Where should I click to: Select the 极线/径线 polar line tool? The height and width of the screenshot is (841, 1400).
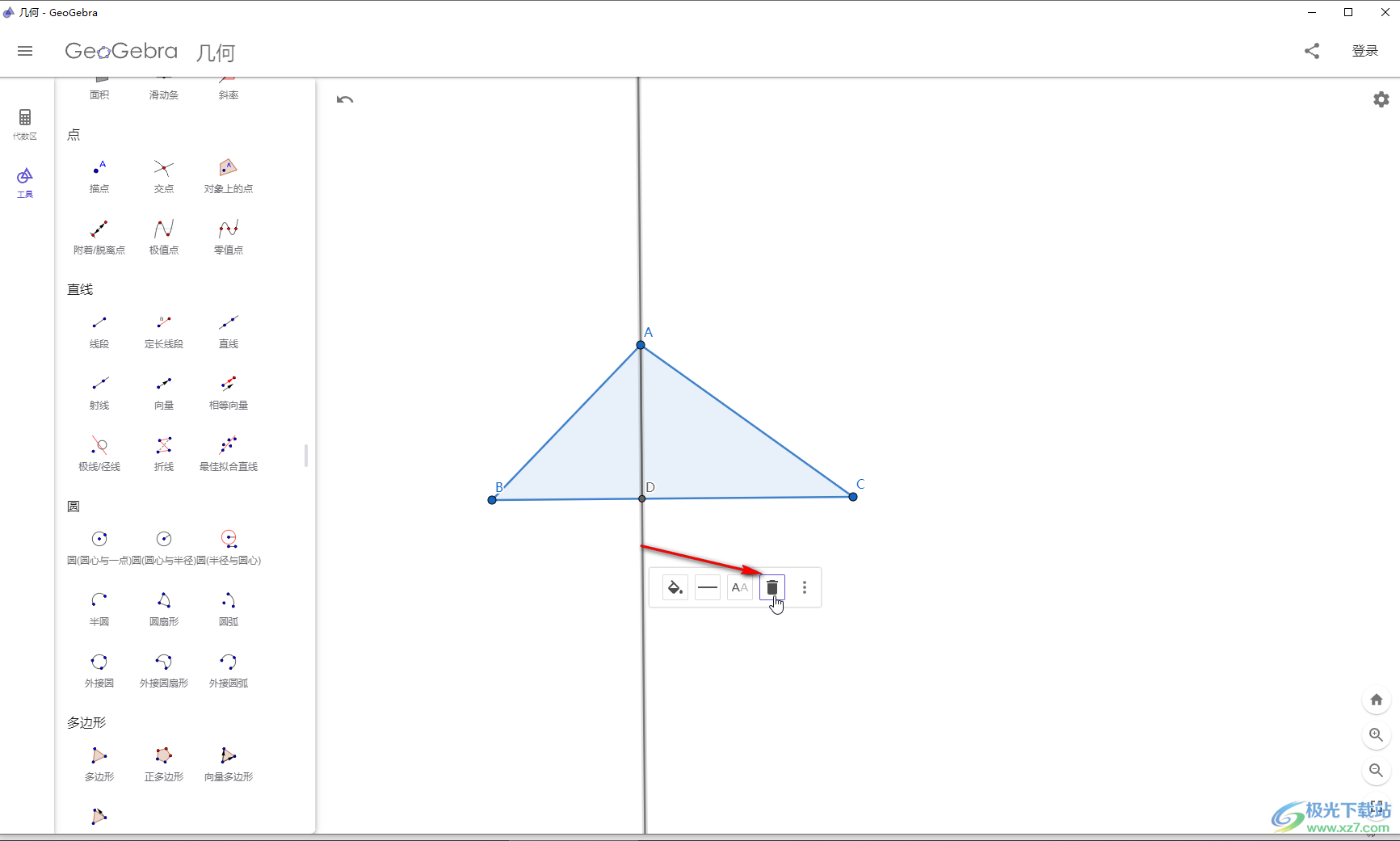tap(99, 453)
